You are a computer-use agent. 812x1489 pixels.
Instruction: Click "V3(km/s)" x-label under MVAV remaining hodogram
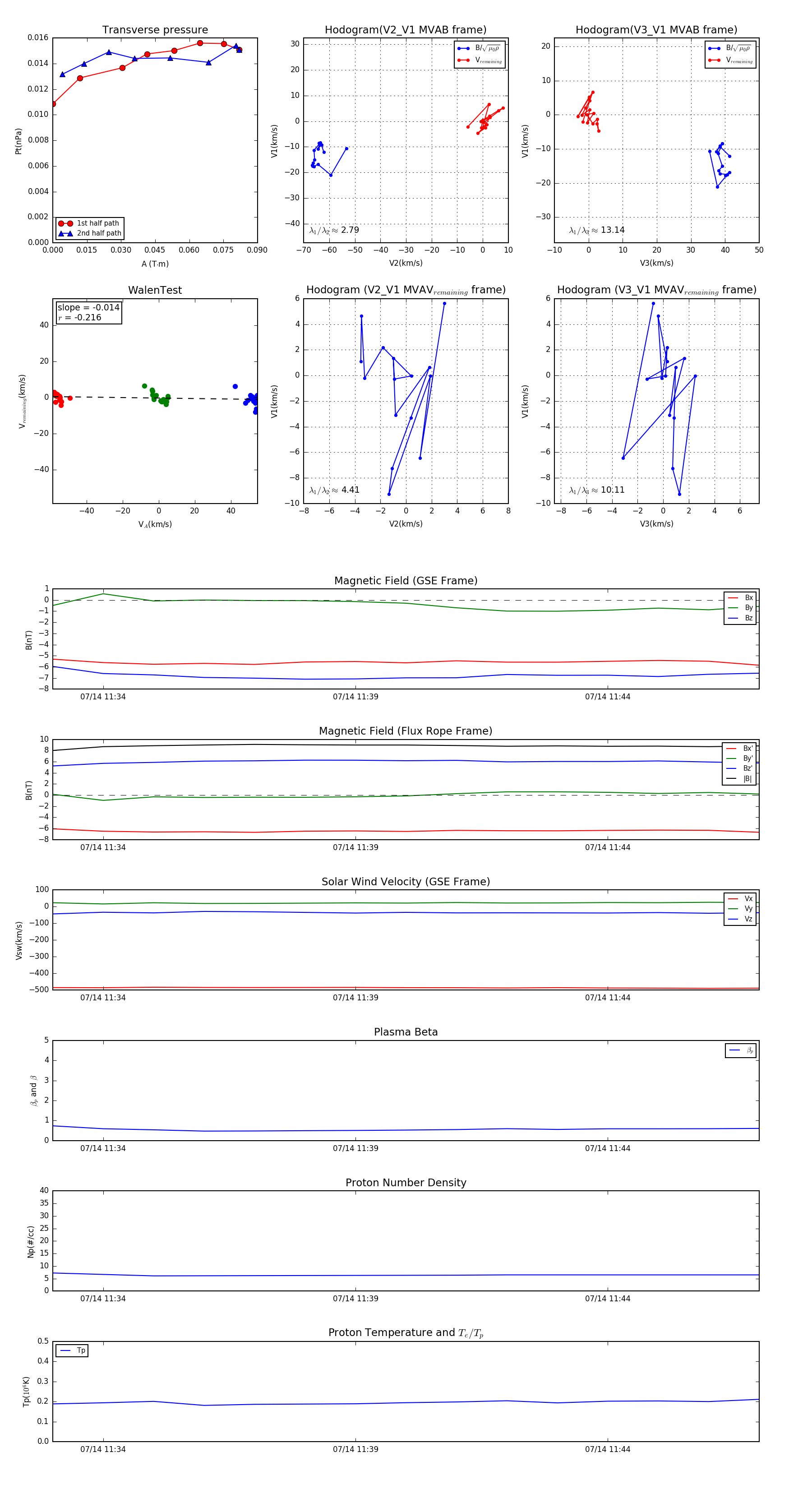pyautogui.click(x=656, y=524)
